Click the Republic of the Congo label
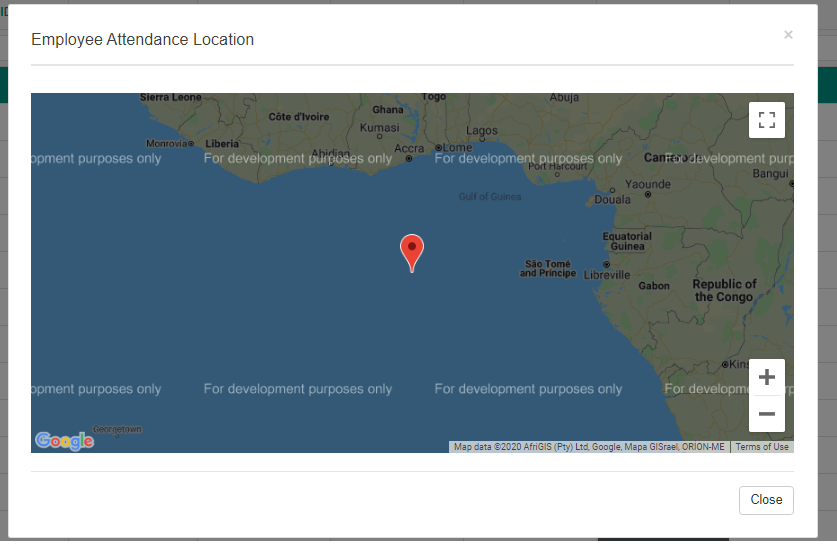Screen dimensions: 837x544 point(724,290)
